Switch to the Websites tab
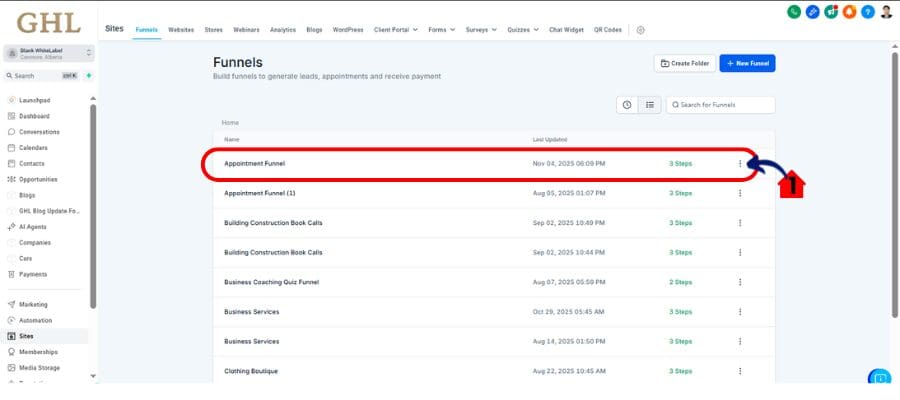This screenshot has height=400, width=900. tap(181, 30)
